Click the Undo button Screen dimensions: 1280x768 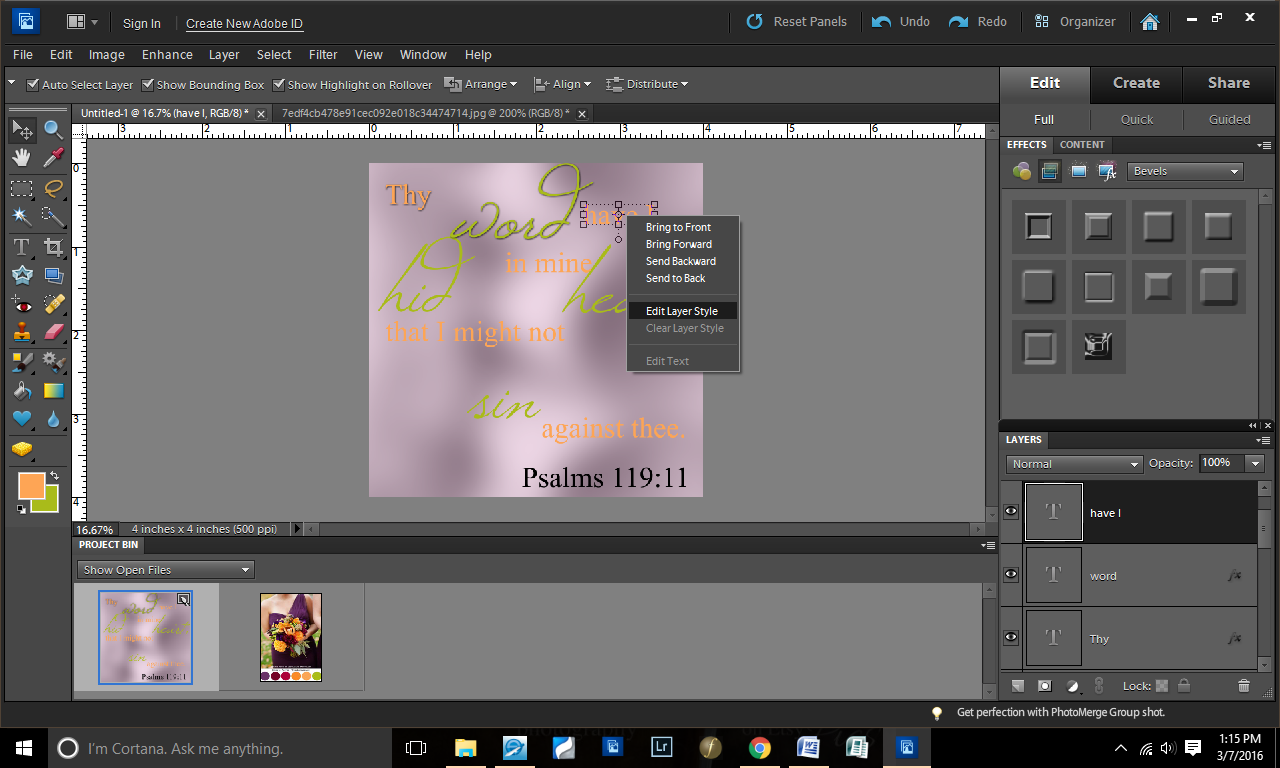901,22
